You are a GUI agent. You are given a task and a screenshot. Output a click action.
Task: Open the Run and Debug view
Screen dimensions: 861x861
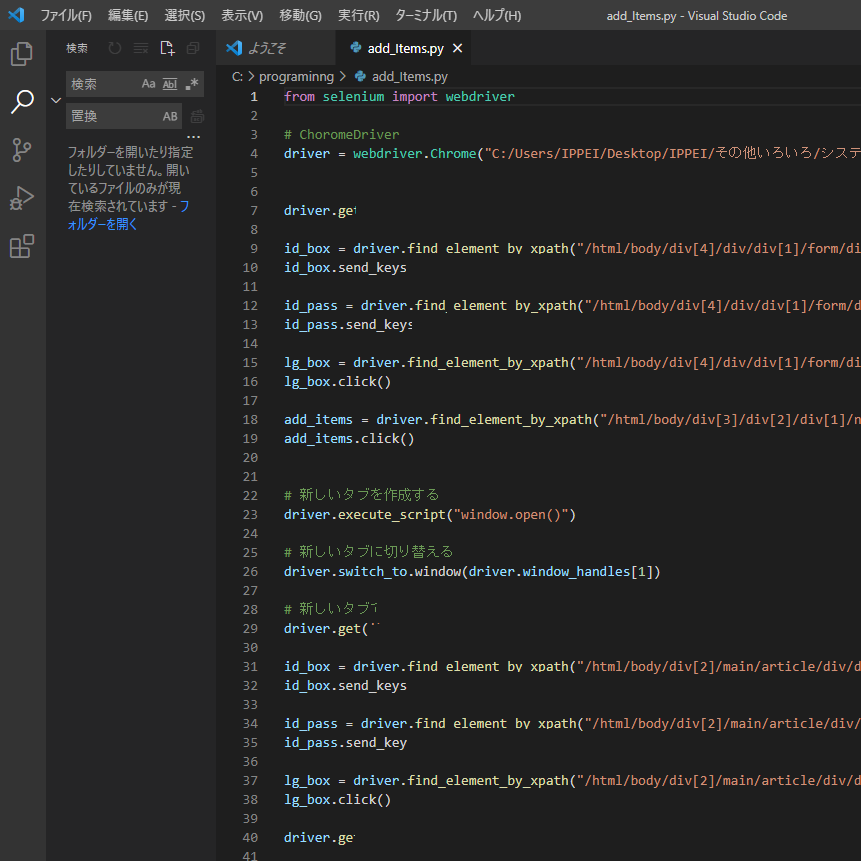[x=22, y=198]
